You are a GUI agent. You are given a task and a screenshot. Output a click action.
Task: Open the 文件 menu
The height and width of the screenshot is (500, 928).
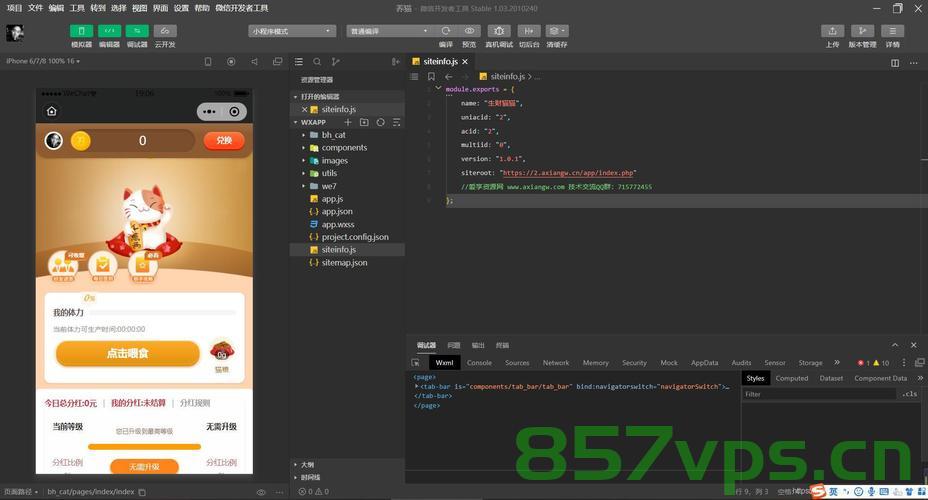pos(36,8)
